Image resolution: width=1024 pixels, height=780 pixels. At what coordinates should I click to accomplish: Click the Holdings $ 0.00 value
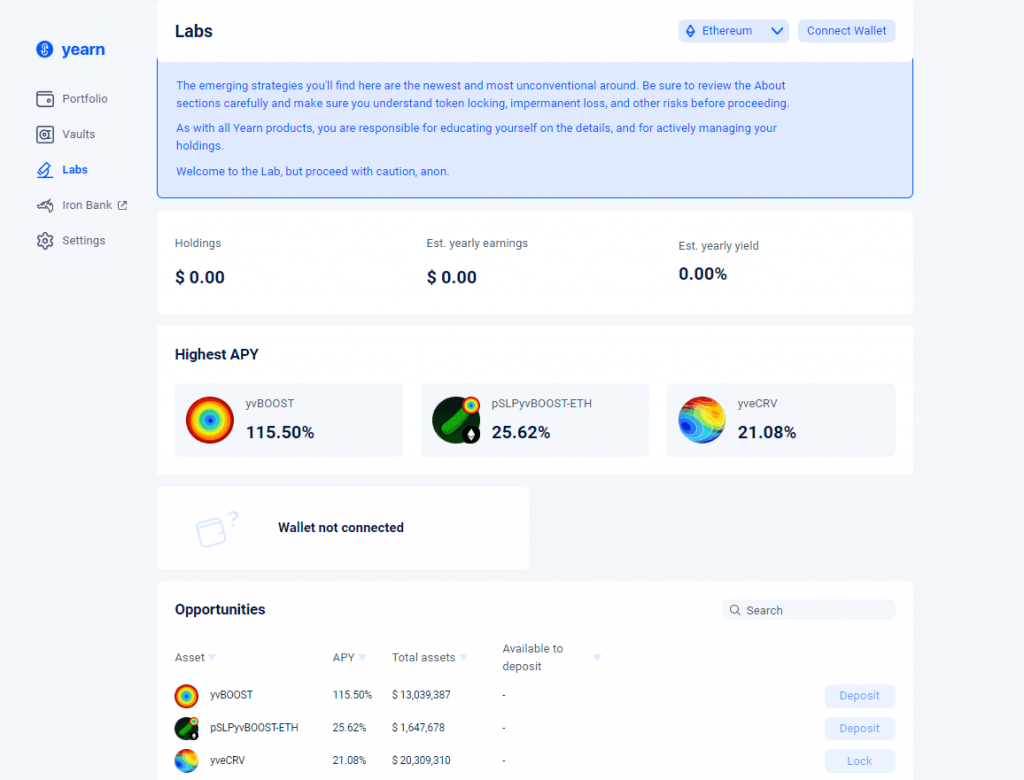coord(200,278)
